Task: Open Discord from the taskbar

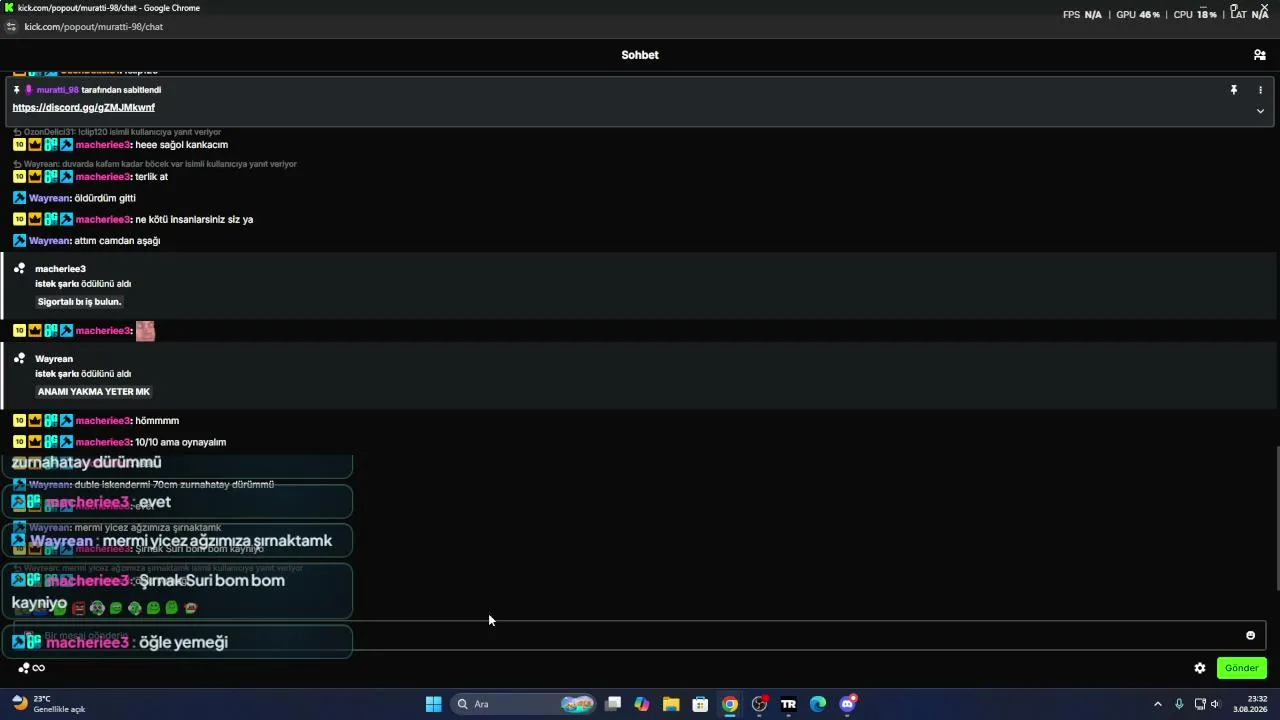Action: tap(848, 704)
